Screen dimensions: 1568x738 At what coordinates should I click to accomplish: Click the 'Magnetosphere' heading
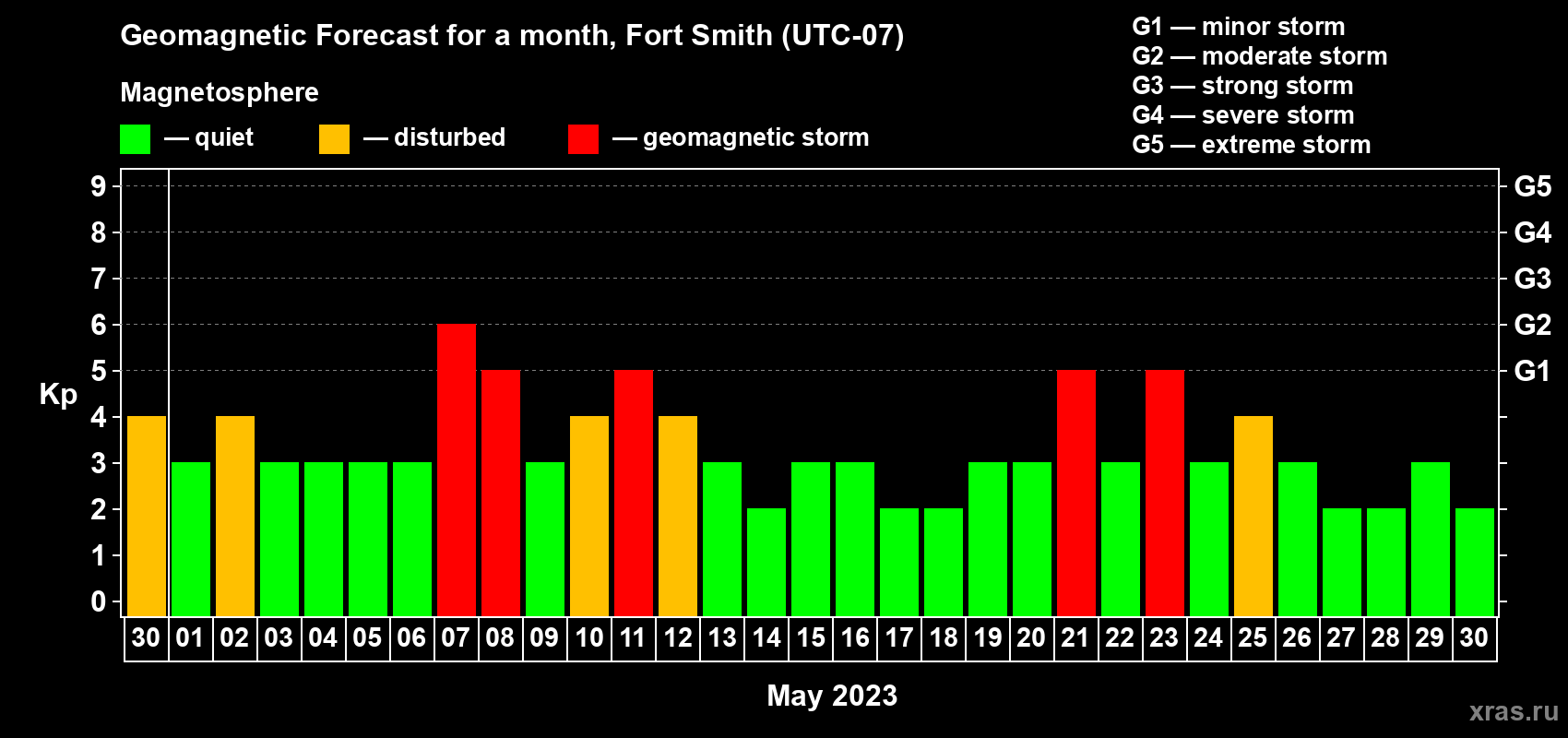[220, 92]
